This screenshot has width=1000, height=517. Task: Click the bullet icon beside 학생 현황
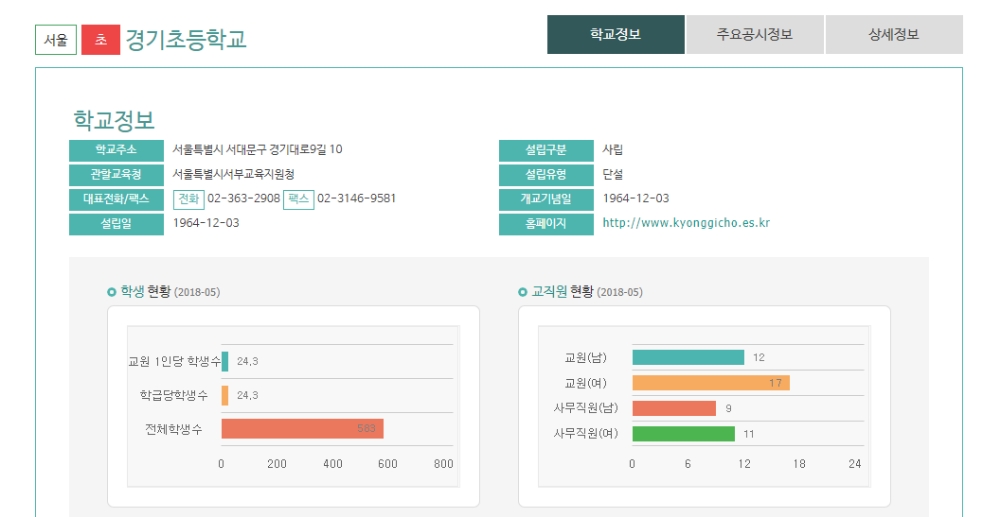click(112, 292)
